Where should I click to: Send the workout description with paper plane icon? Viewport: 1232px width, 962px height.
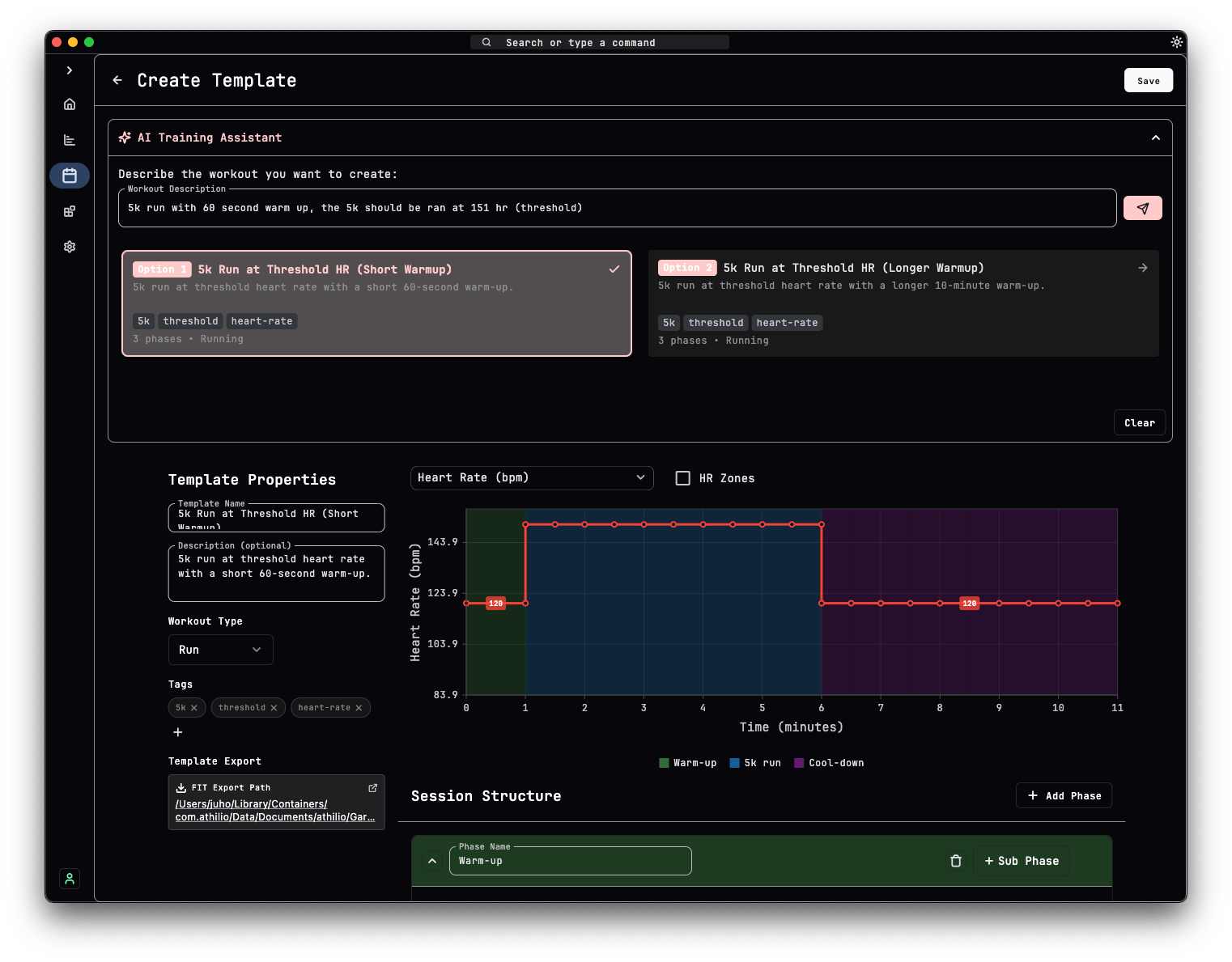pyautogui.click(x=1142, y=207)
